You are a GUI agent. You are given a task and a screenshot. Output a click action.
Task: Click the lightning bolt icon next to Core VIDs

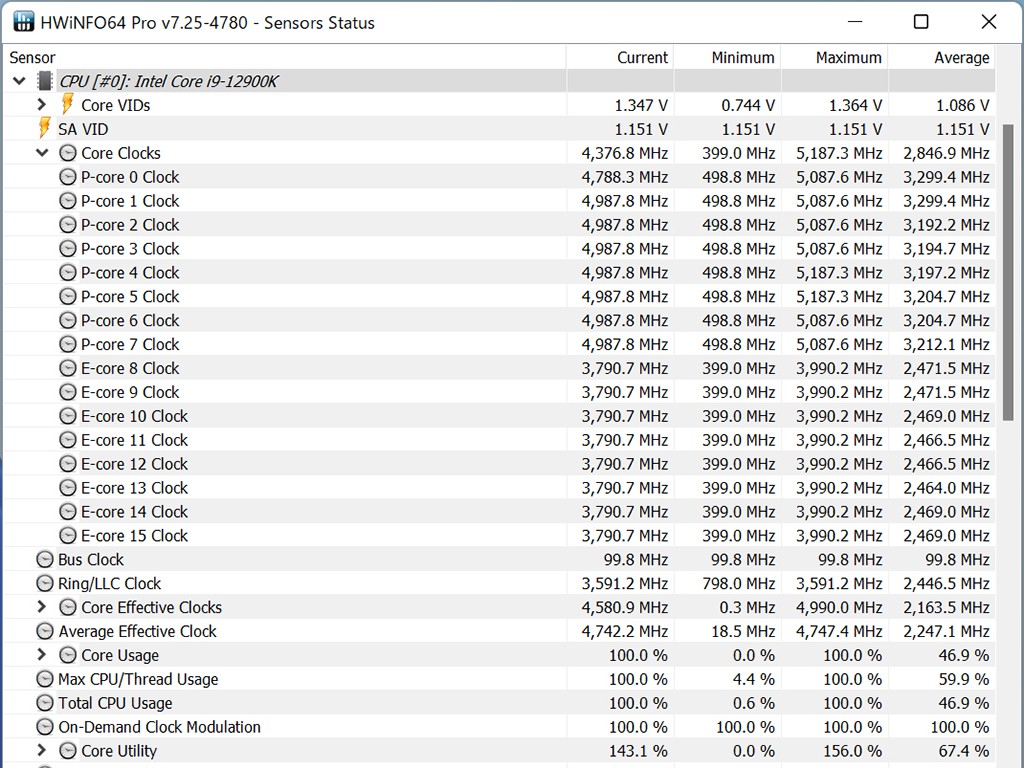(67, 105)
